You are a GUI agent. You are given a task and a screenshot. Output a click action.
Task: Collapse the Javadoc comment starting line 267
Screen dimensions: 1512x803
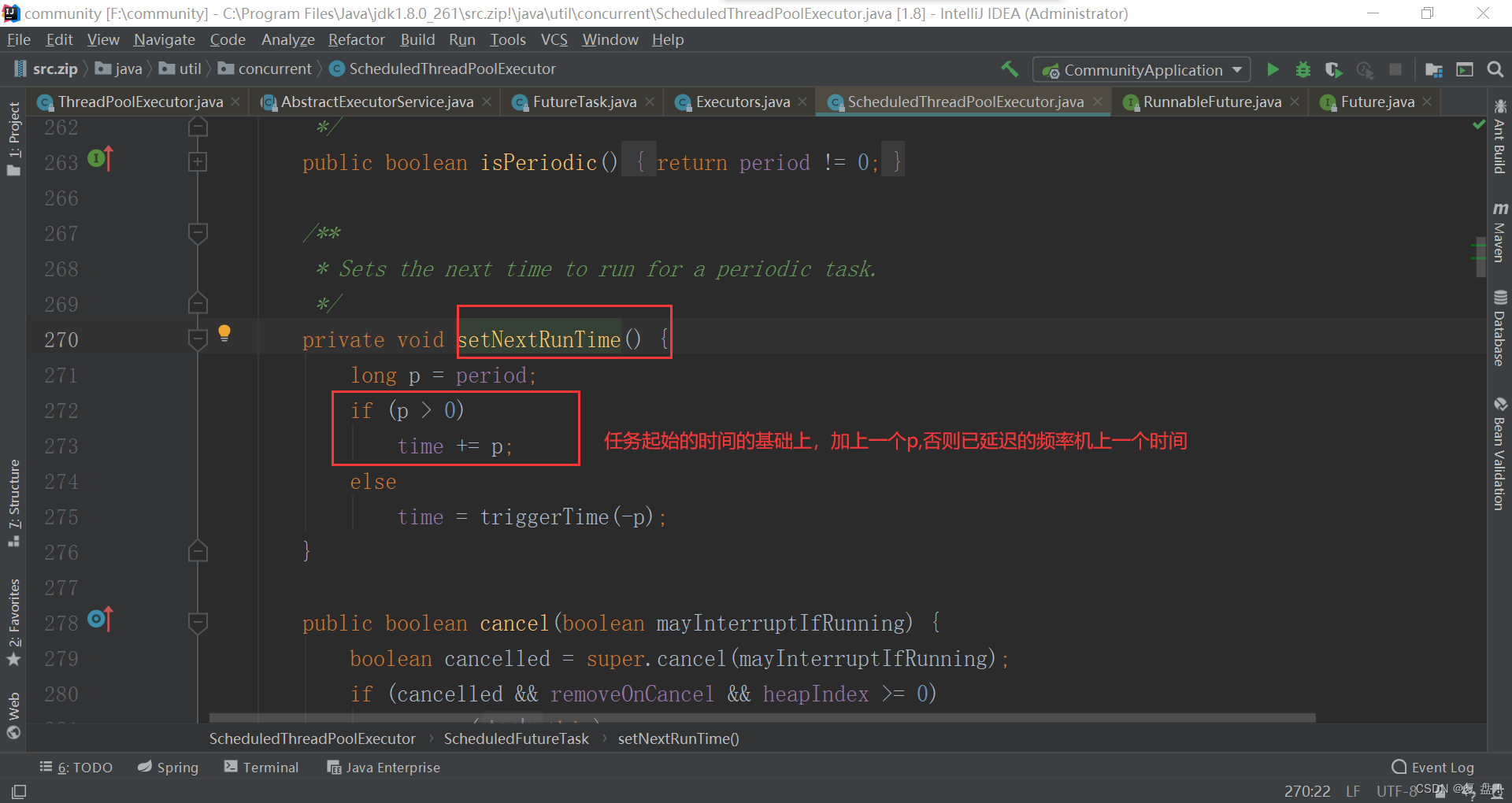(x=198, y=233)
